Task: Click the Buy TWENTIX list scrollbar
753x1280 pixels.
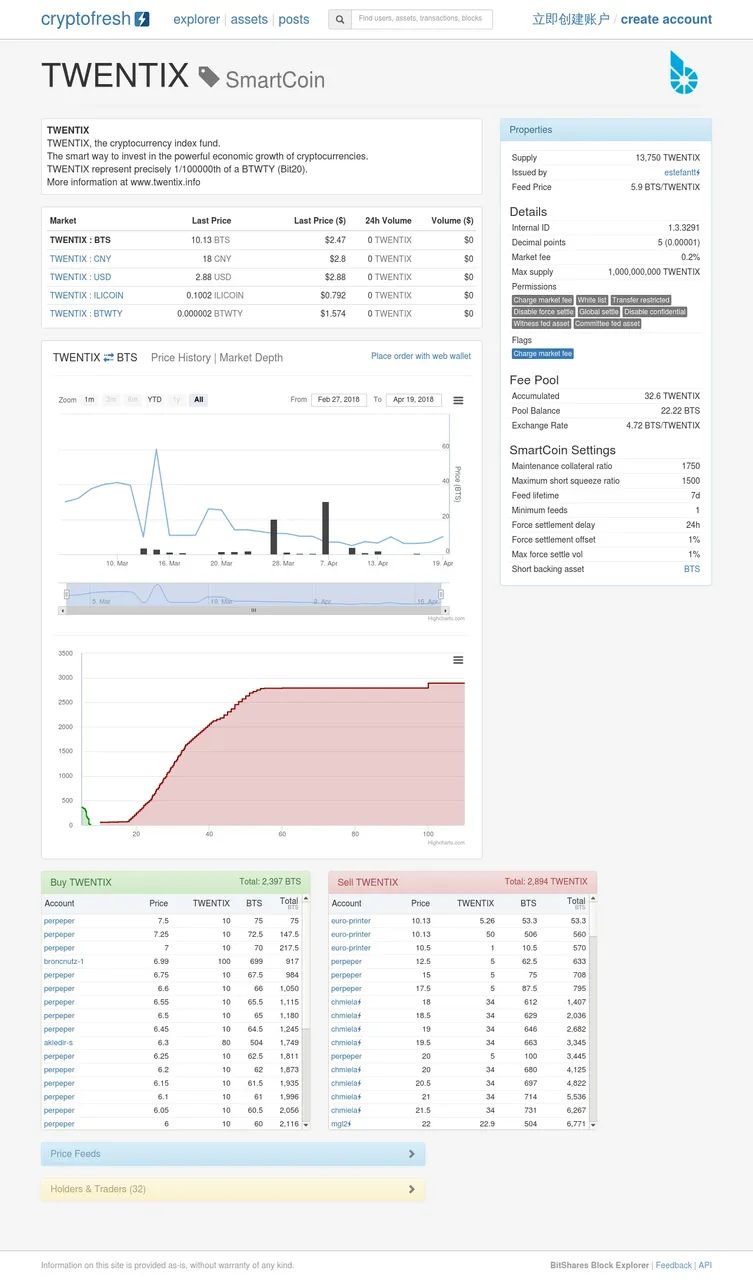Action: [306, 1012]
